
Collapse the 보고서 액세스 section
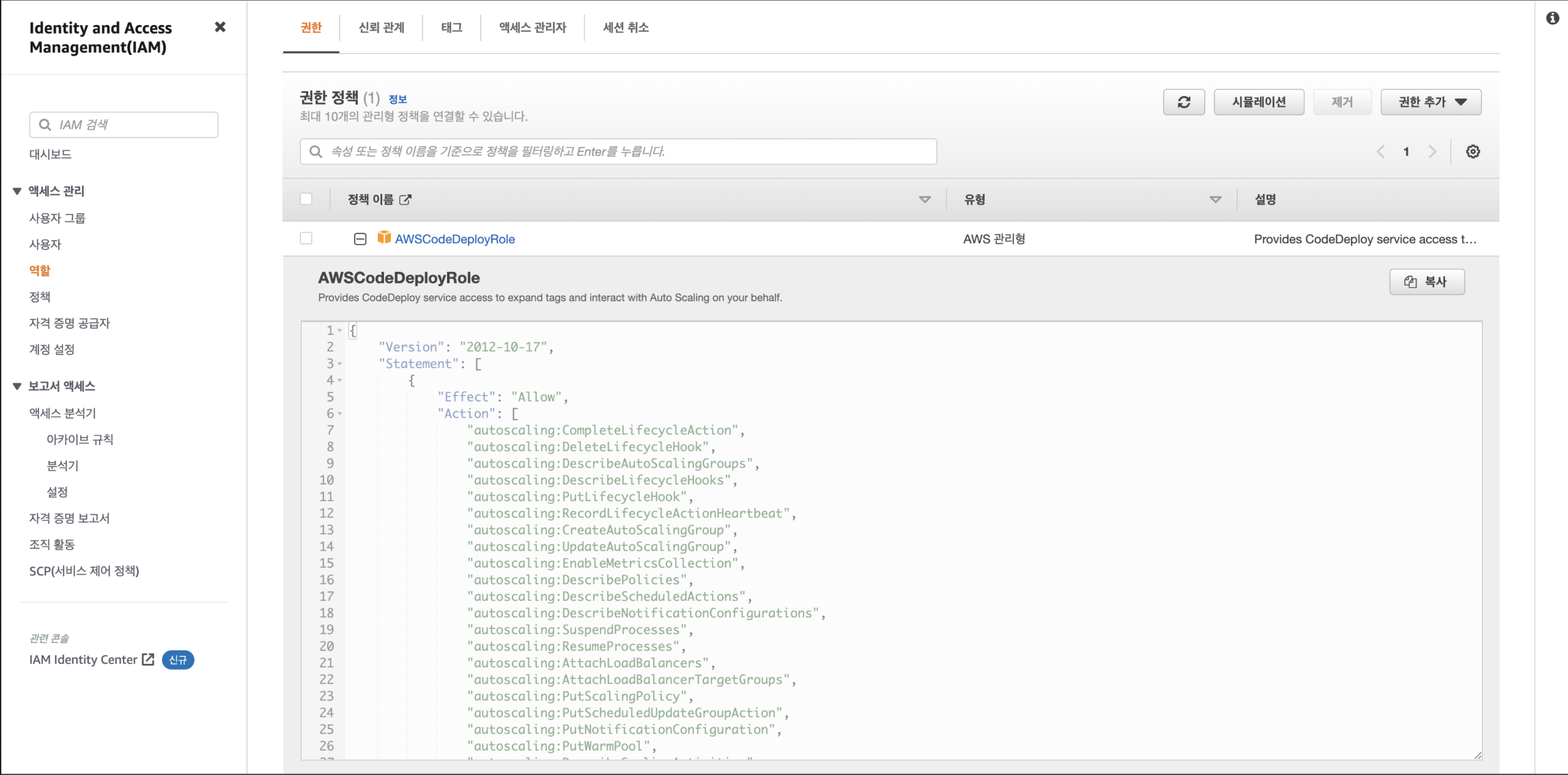click(17, 386)
